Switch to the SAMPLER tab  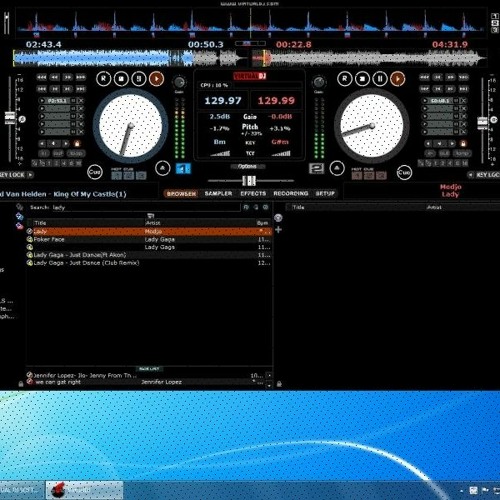point(218,194)
